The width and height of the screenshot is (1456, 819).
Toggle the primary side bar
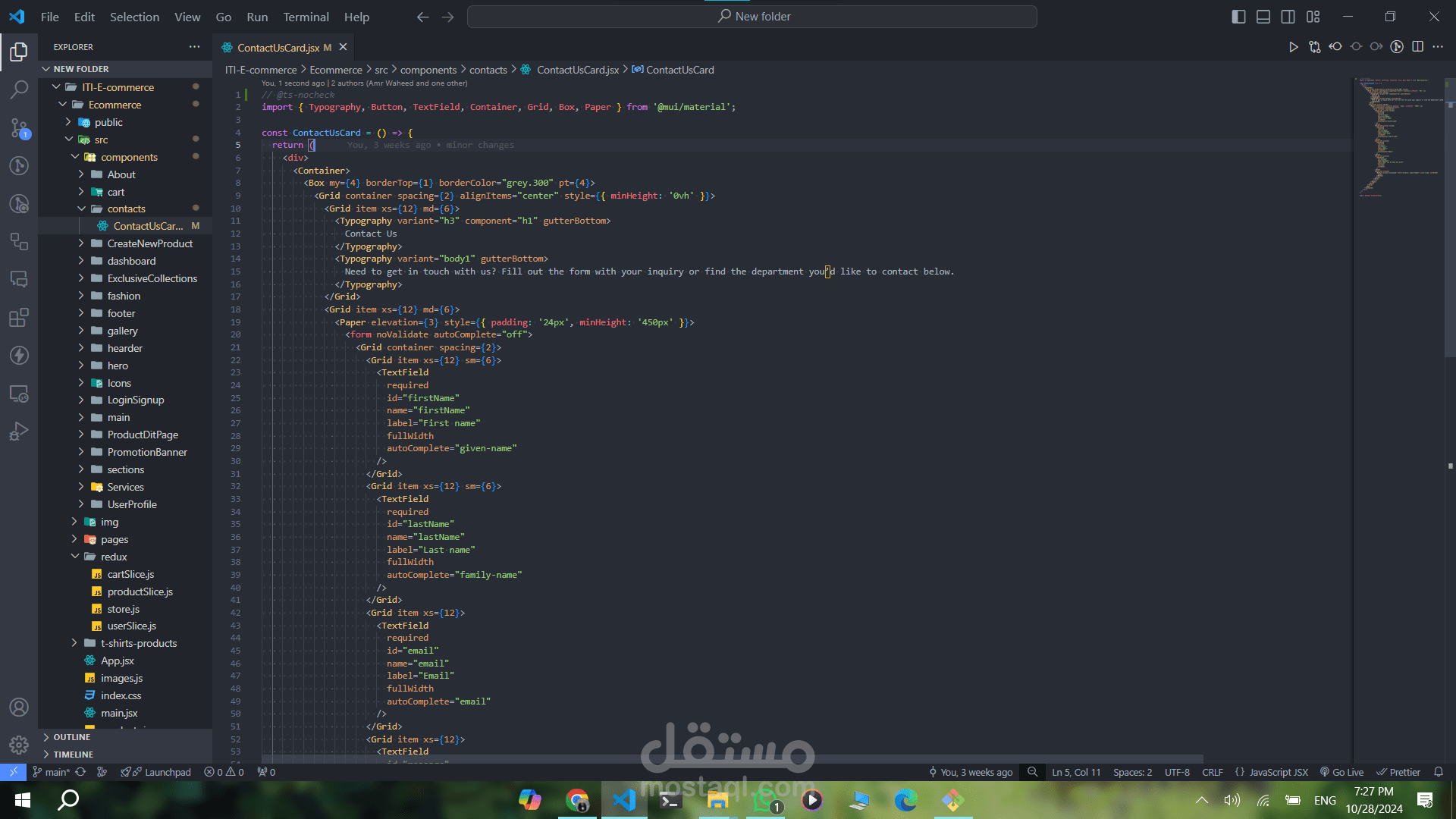1238,17
